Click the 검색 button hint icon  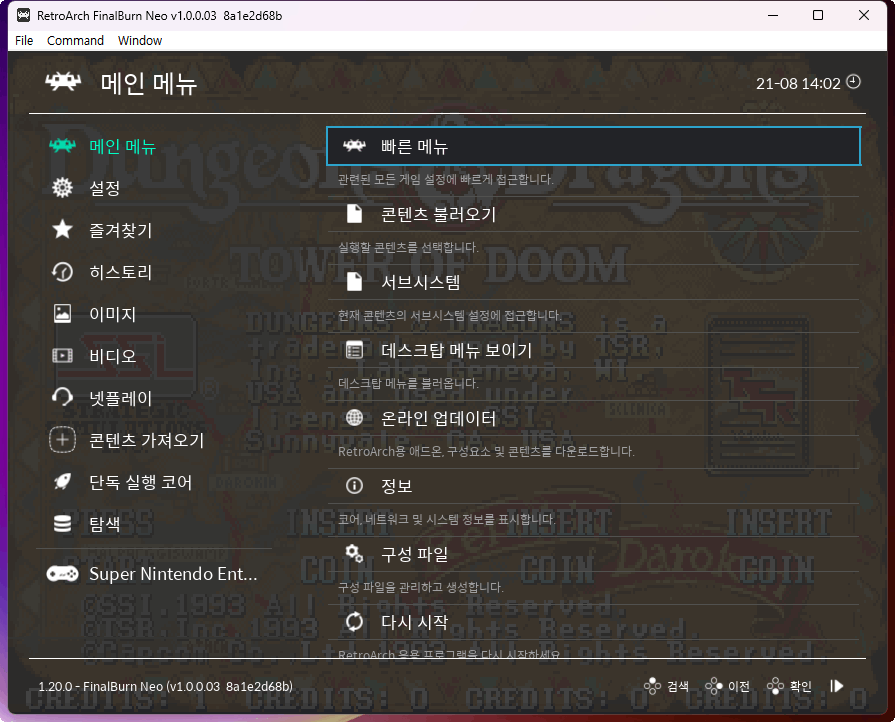pos(652,686)
